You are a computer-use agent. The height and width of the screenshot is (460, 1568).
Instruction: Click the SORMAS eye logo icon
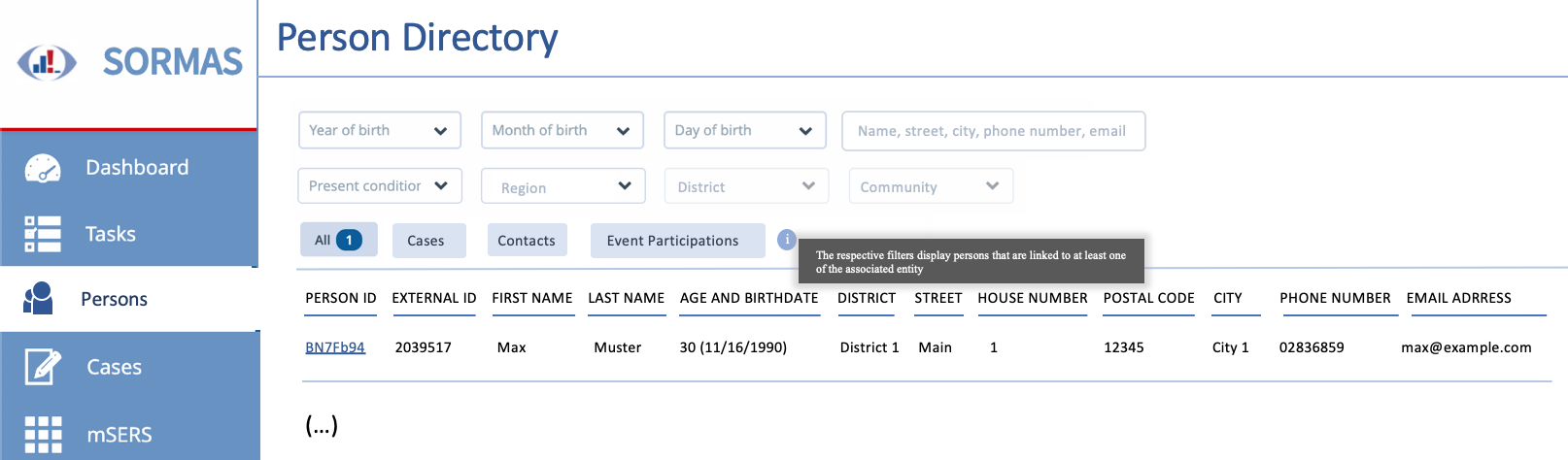click(x=47, y=63)
